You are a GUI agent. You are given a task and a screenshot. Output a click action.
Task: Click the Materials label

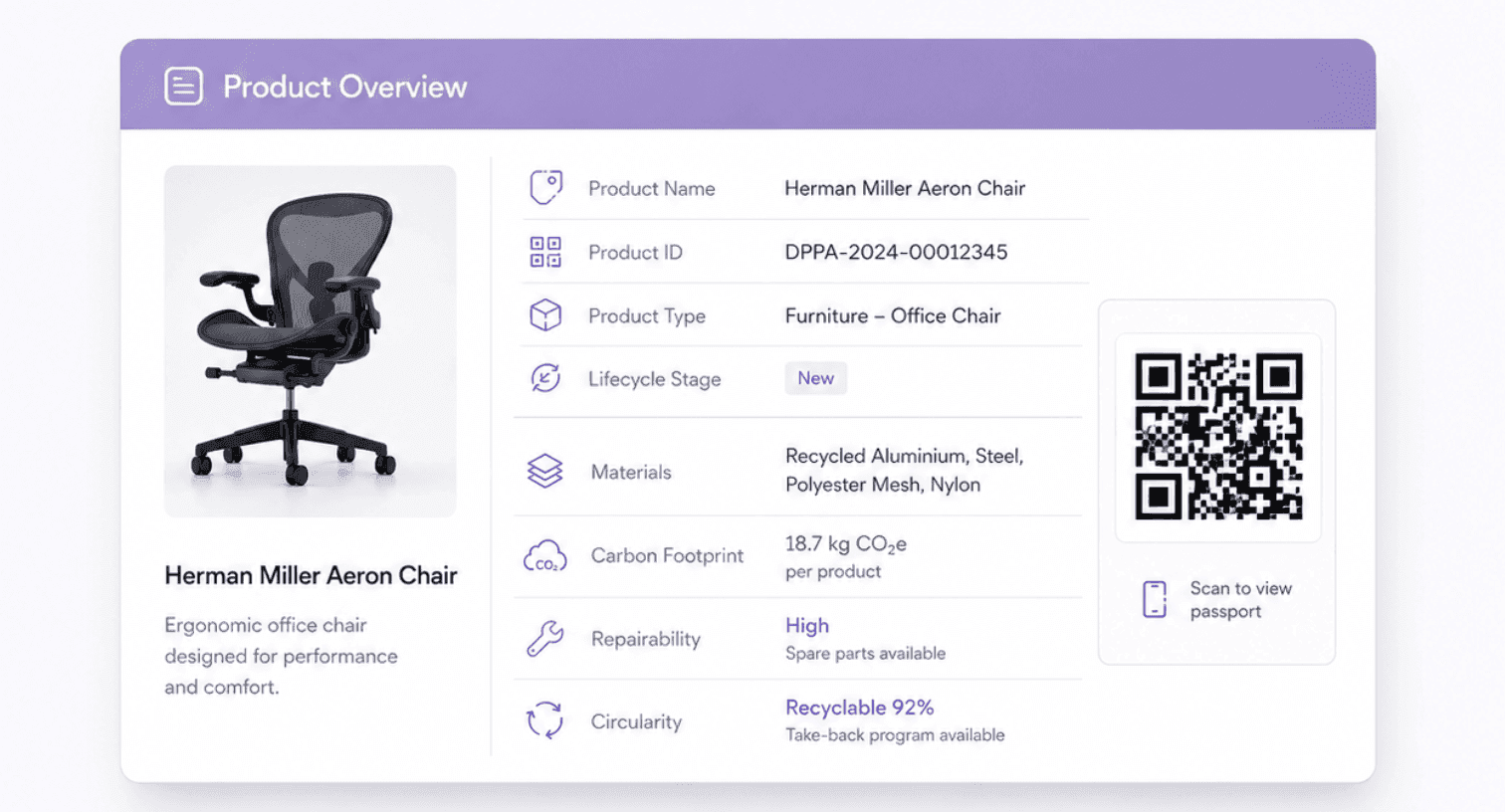pos(631,472)
